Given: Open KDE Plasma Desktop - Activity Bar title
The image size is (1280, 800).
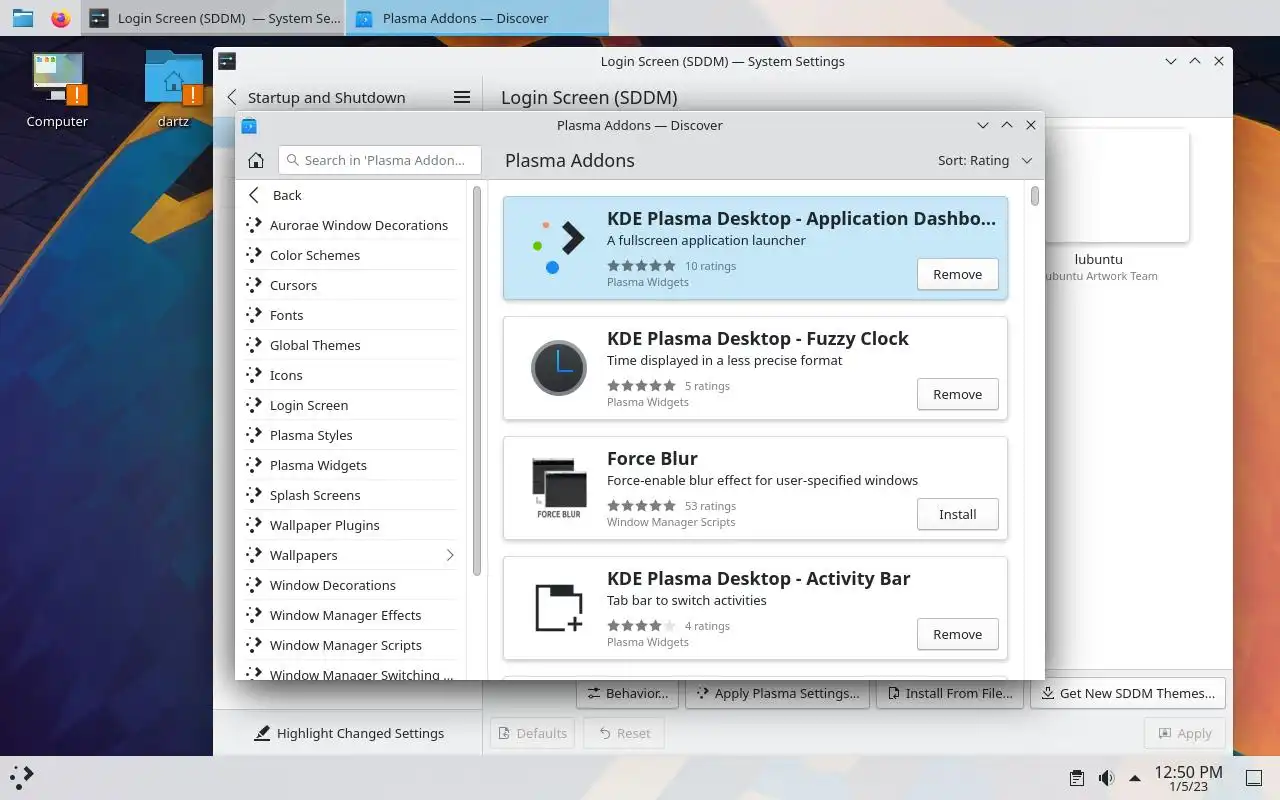Looking at the screenshot, I should pyautogui.click(x=758, y=578).
